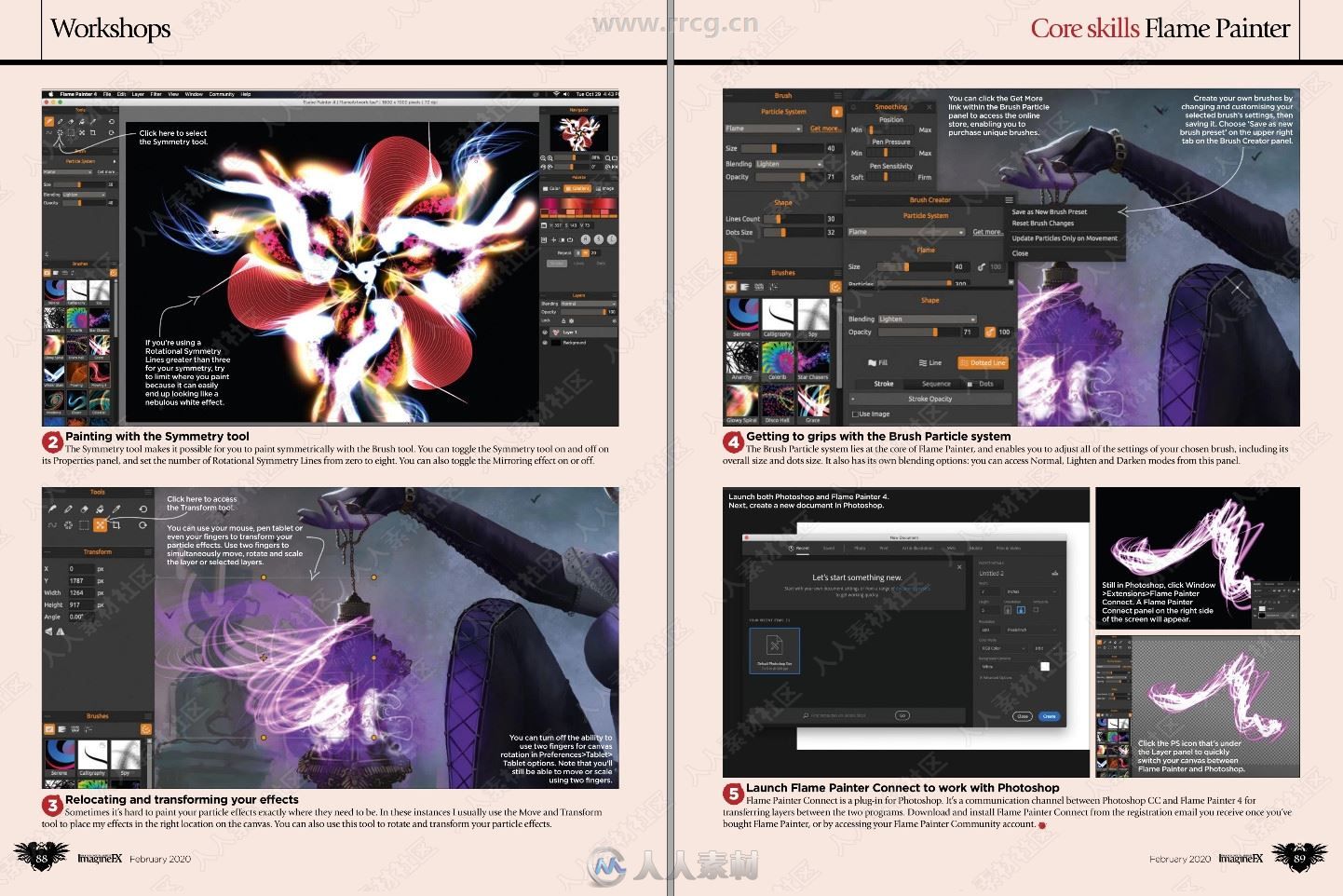Expand the Stroke Opacity section in Brush Creator
Viewport: 1343px width, 896px height.
coord(930,399)
